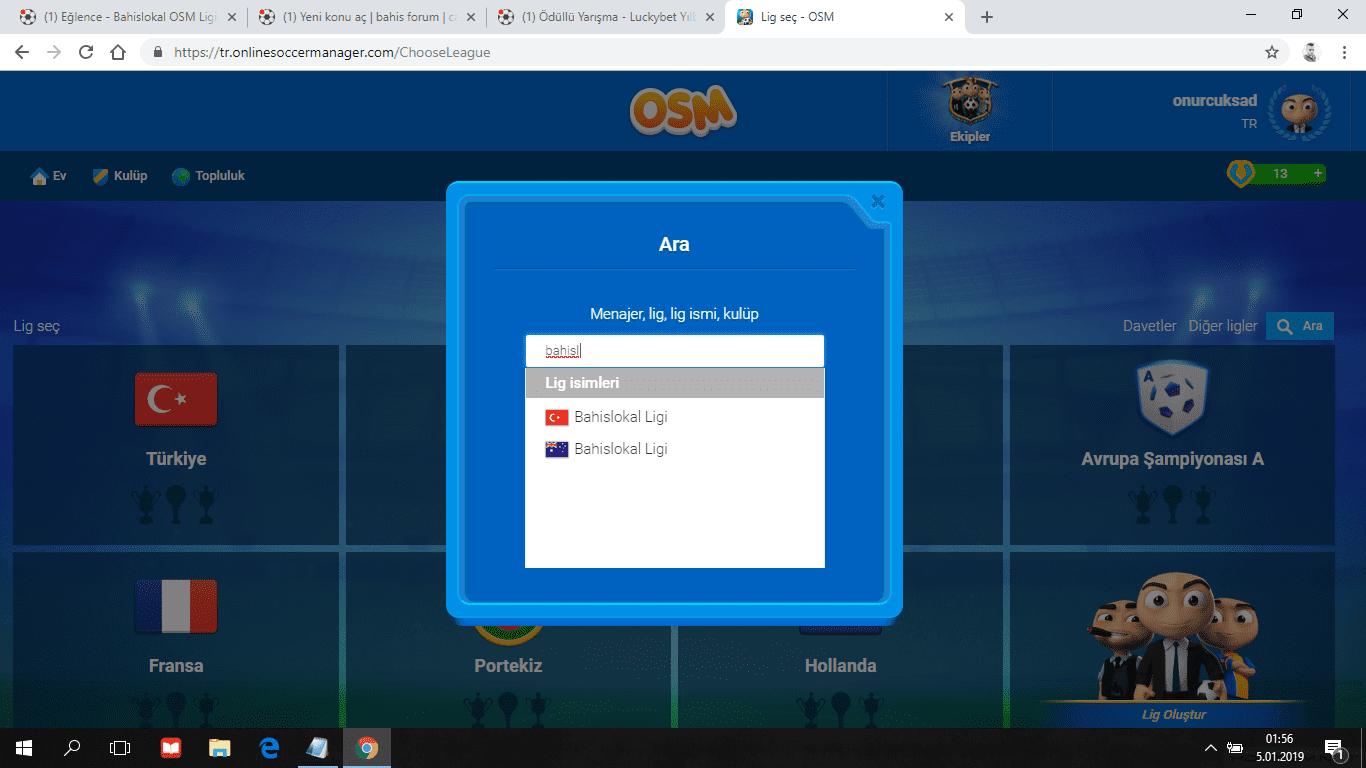Click the Ara search button
1366x768 pixels.
(1300, 326)
